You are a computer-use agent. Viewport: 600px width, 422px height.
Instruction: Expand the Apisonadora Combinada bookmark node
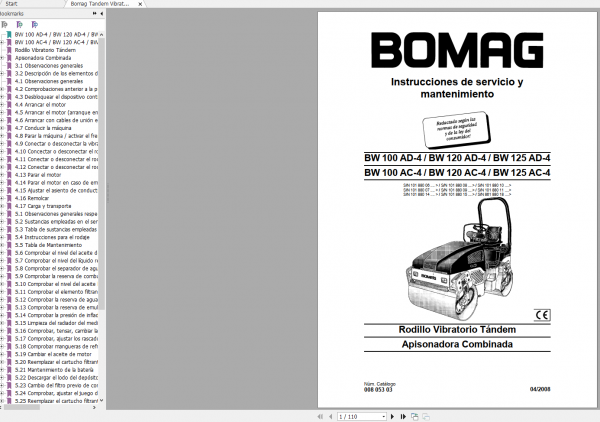click(x=2, y=58)
